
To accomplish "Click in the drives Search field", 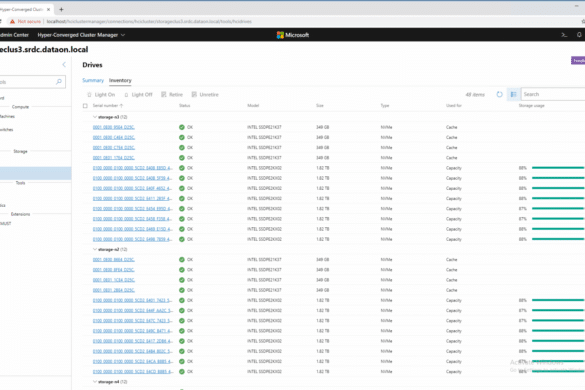I will [x=553, y=94].
